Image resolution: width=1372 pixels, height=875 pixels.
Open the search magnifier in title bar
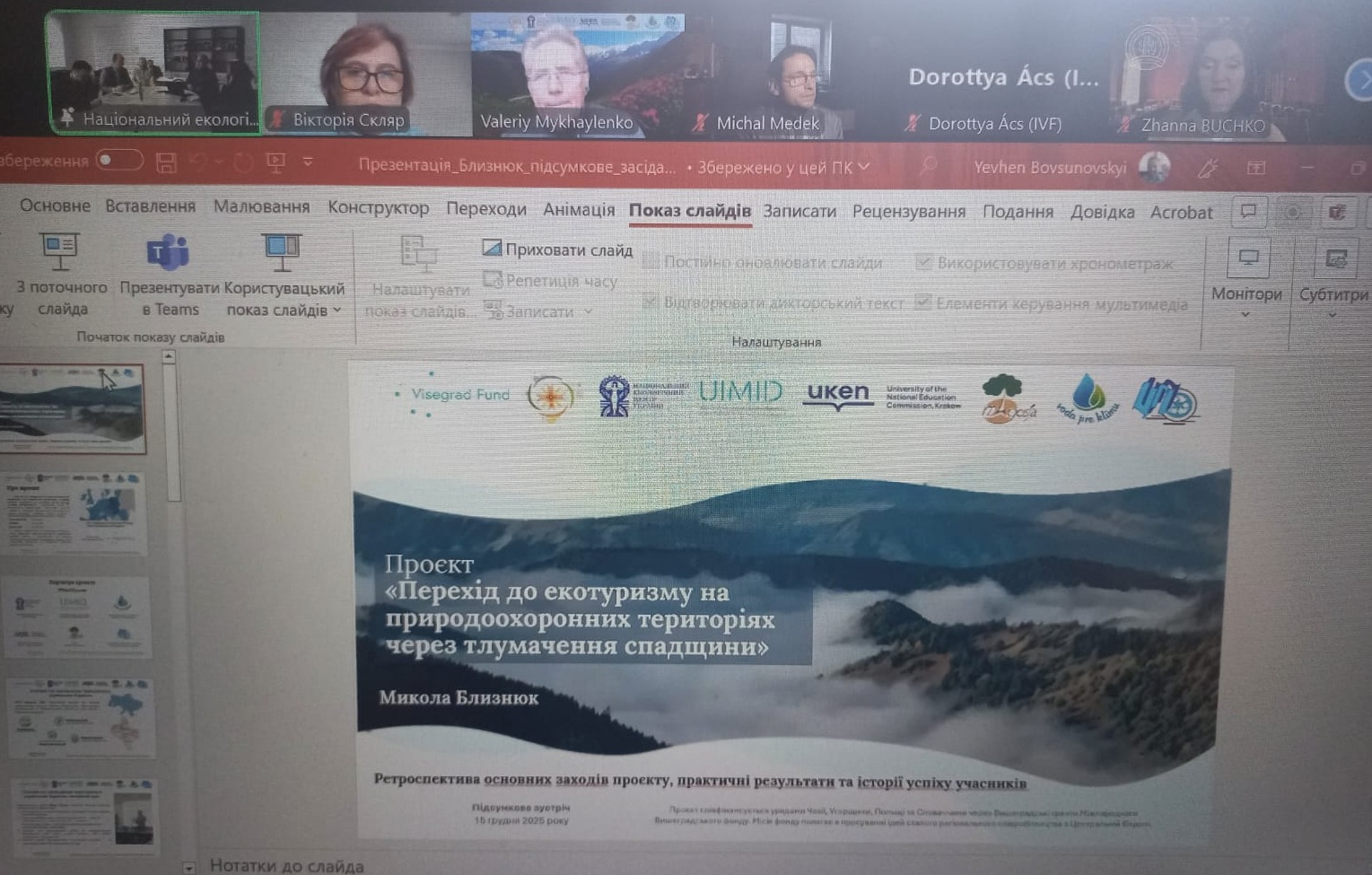(x=929, y=165)
